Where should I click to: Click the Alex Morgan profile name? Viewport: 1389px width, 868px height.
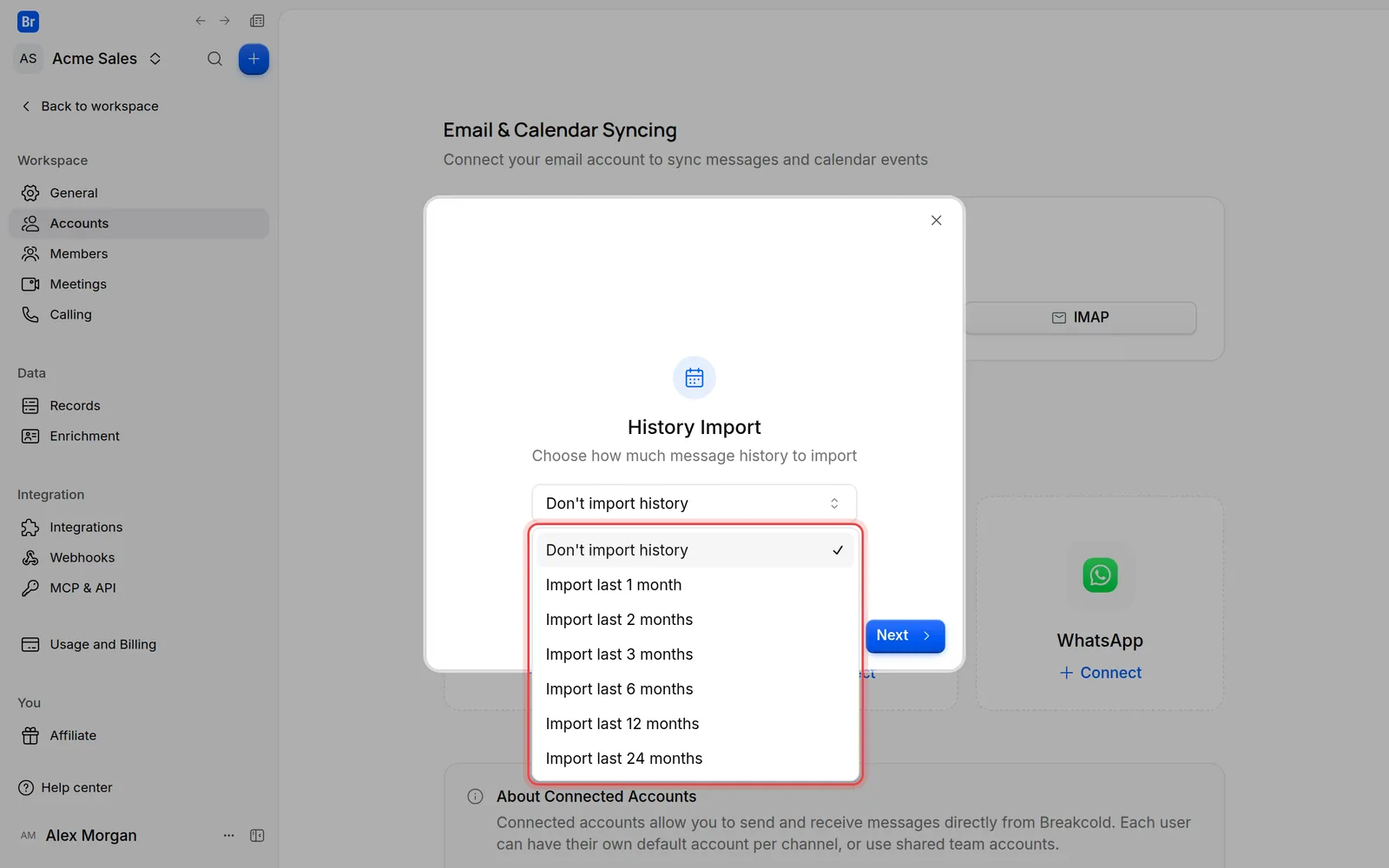91,835
